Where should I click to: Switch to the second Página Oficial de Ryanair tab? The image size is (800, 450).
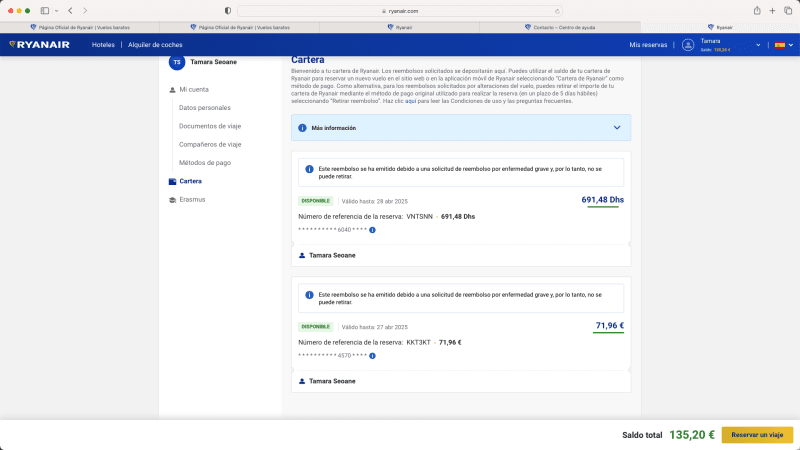pyautogui.click(x=240, y=28)
